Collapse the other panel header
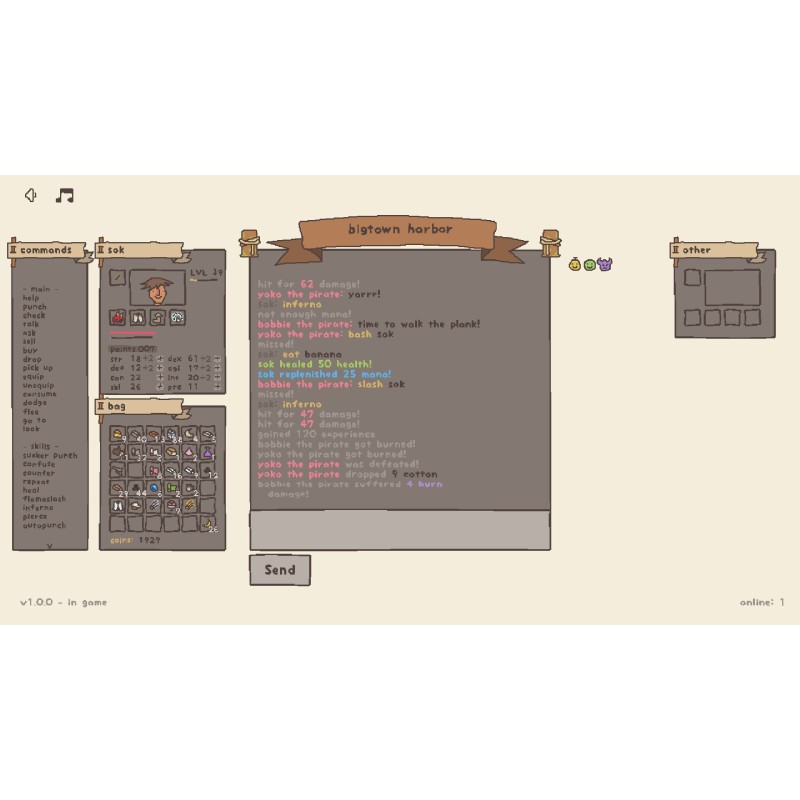The image size is (800, 800). pos(677,250)
